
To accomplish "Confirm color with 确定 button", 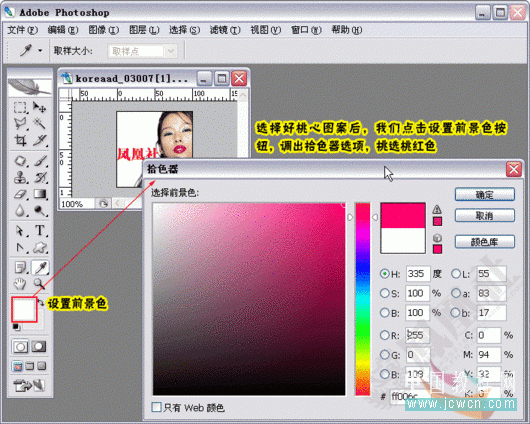I will (485, 195).
